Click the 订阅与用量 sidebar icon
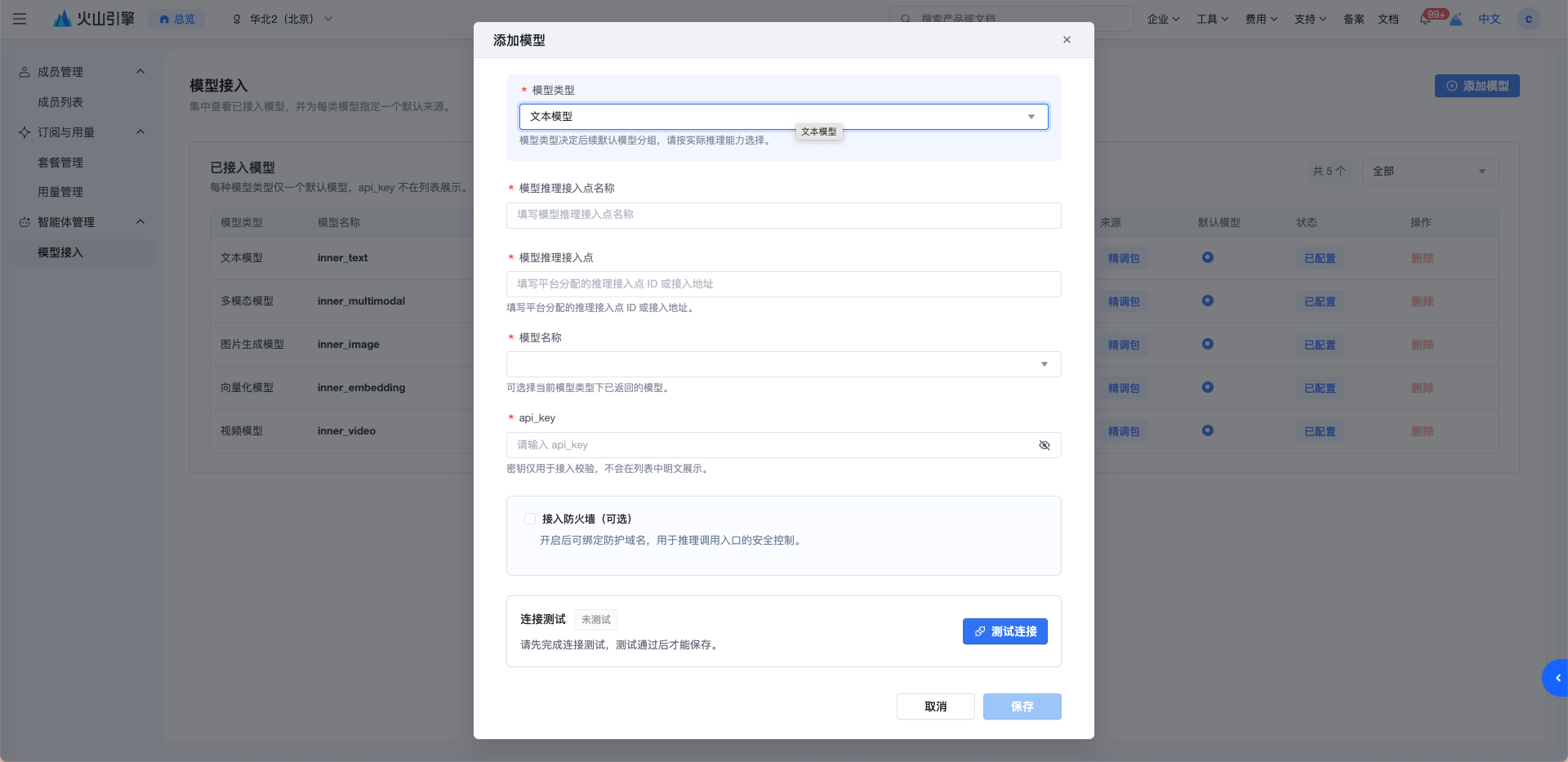Screen dimensions: 1568x762 click(24, 132)
